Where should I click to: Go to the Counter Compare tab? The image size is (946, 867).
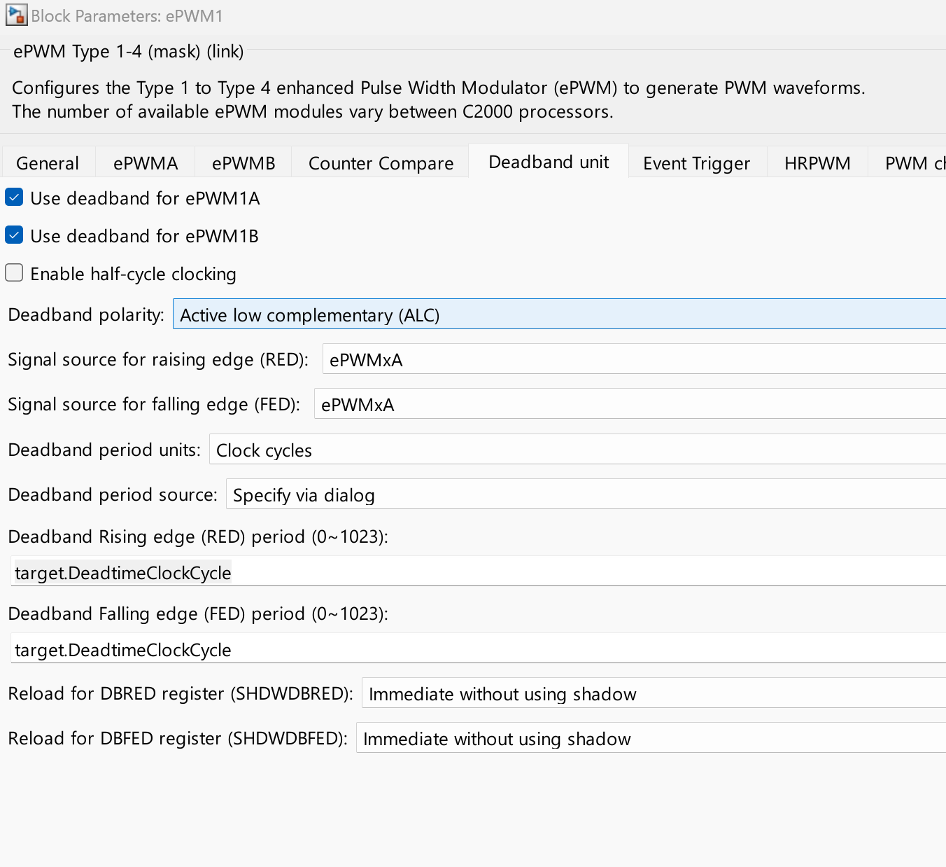point(380,163)
